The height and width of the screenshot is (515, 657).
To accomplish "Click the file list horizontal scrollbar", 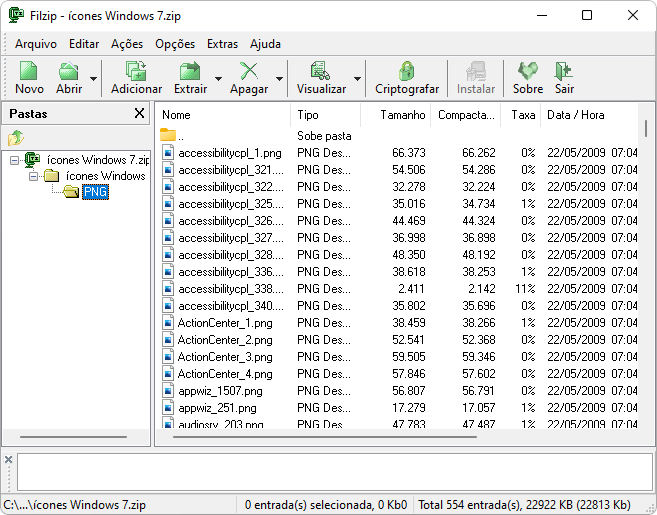I will click(325, 437).
